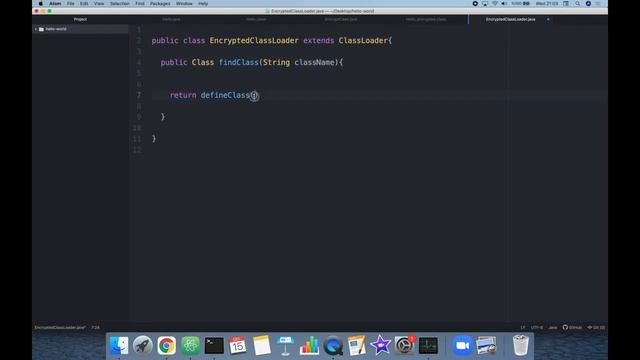
Task: Open the Atom application menu
Action: coord(55,4)
